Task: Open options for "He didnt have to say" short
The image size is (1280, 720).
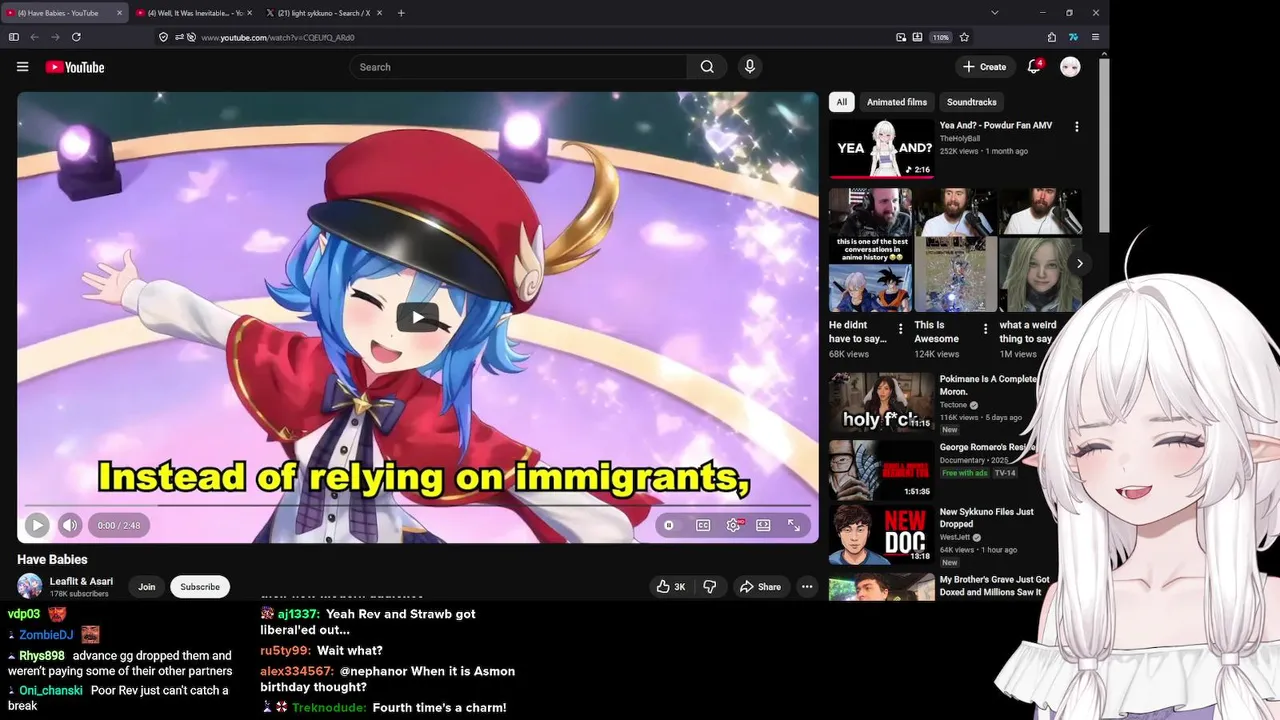Action: coord(900,328)
